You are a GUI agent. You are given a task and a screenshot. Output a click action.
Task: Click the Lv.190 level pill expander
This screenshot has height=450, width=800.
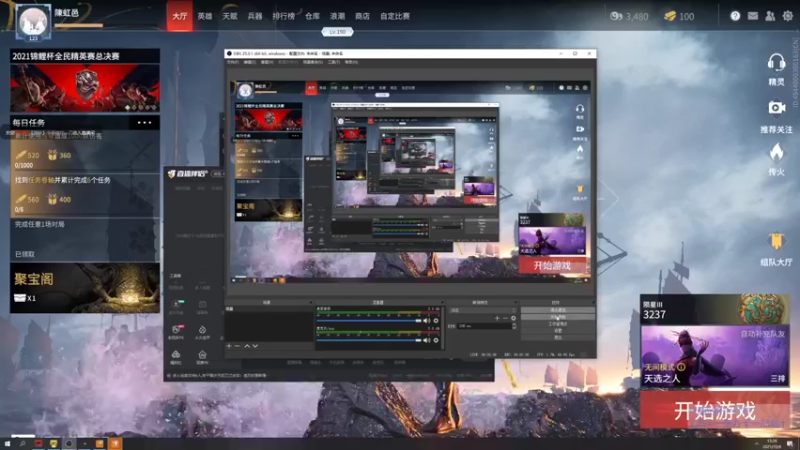[337, 32]
